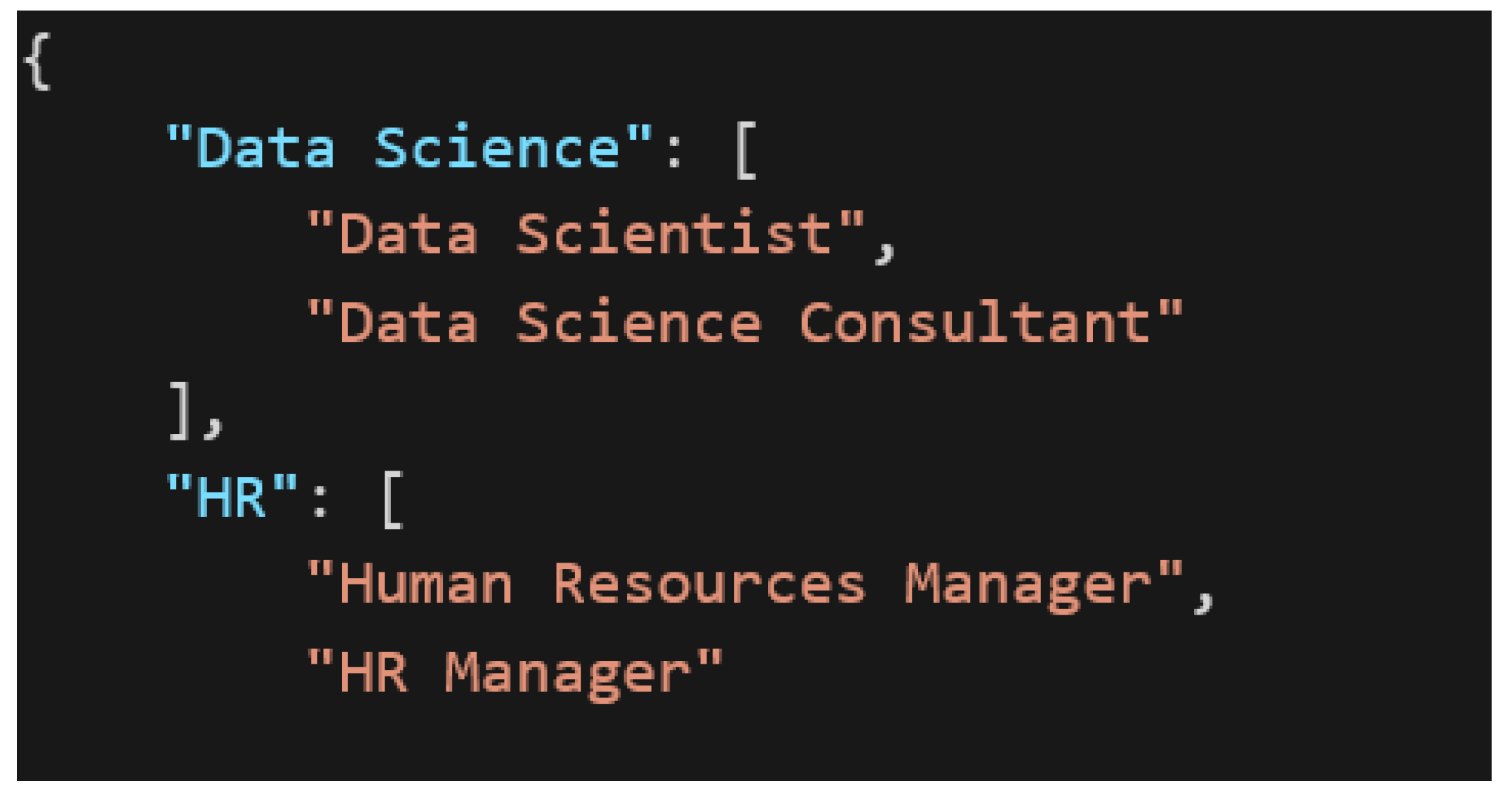Click "Data" in the "Data Scientist" string
The image size is (1512, 800).
point(409,235)
